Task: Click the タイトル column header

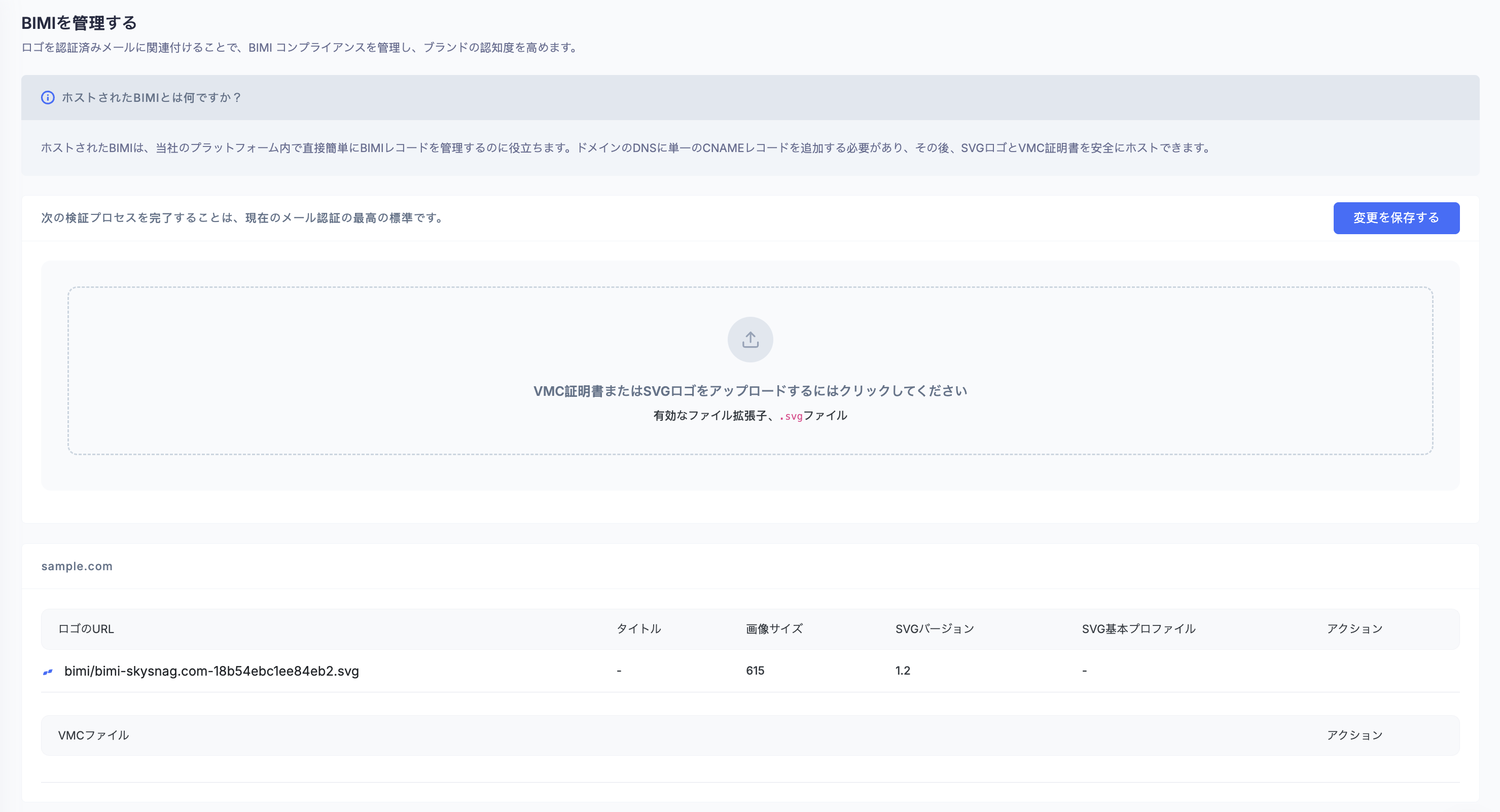Action: click(638, 629)
